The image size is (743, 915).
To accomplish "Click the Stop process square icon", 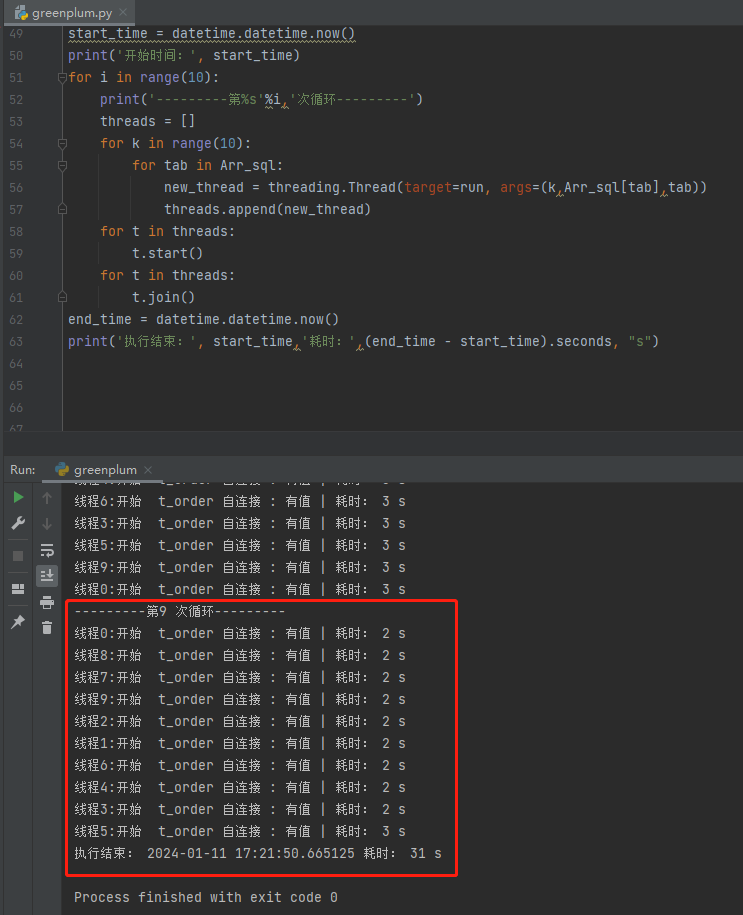I will click(18, 556).
